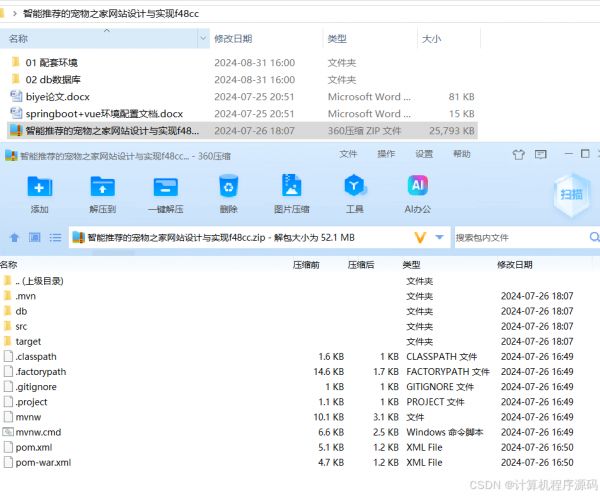Select the pom-war.xml file

tap(37, 462)
